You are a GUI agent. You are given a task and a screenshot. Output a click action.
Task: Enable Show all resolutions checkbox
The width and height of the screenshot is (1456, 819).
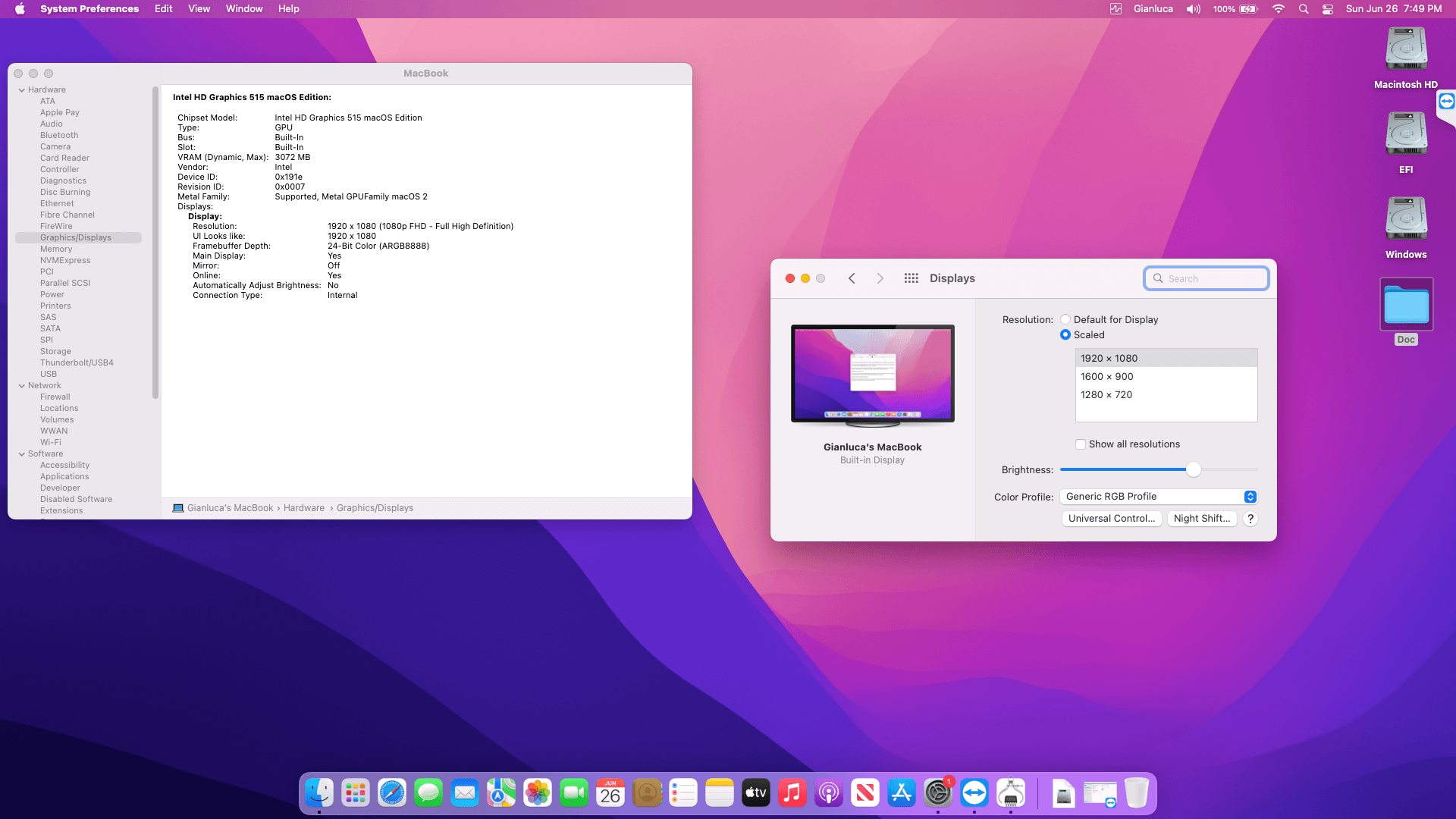pos(1081,444)
